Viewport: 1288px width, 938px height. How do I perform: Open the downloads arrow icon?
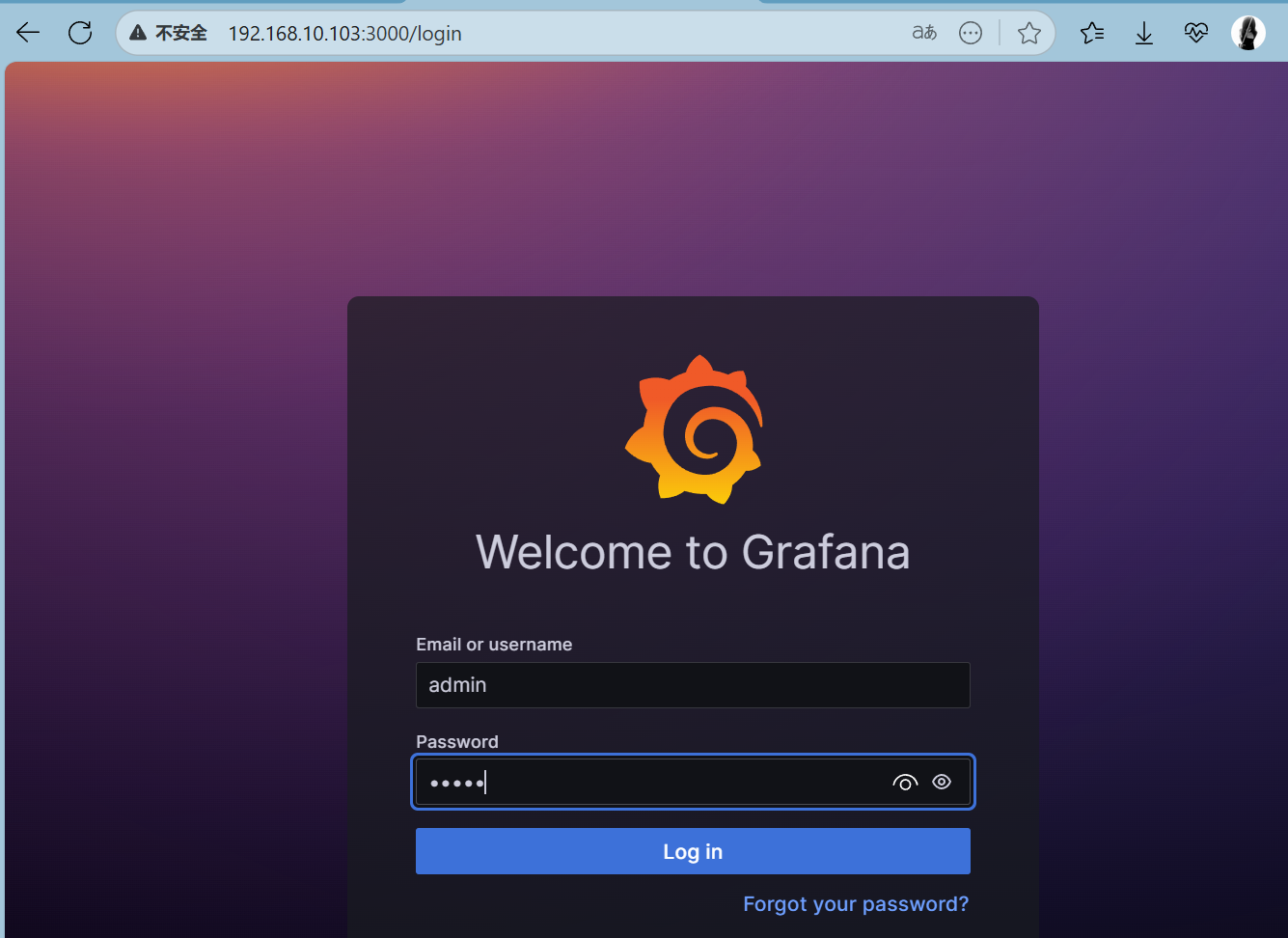[1144, 34]
